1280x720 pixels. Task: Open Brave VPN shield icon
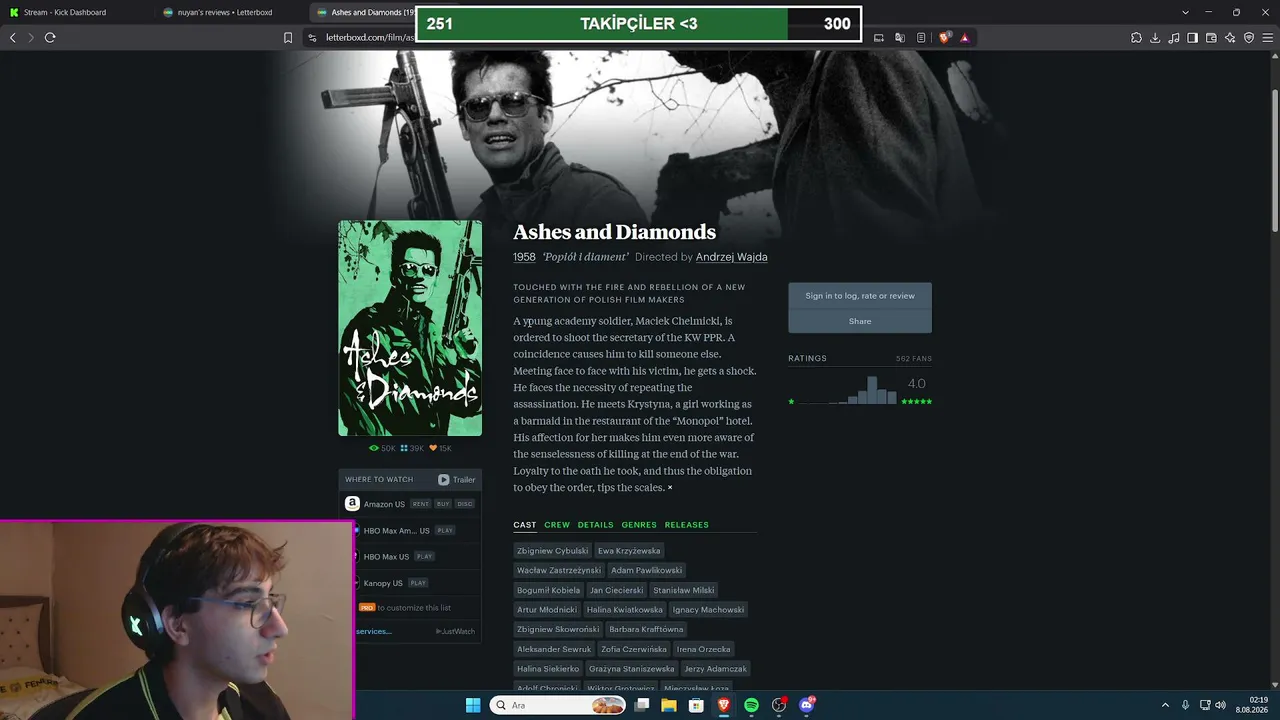pos(1249,38)
